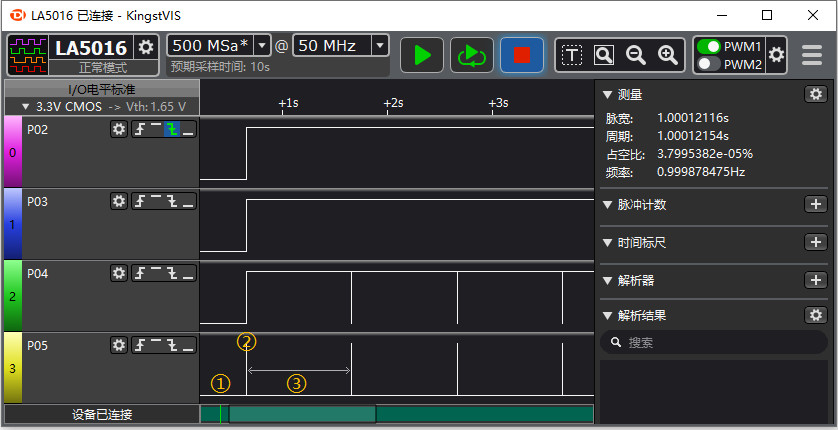The height and width of the screenshot is (430, 838).
Task: Activate the T time cursor tool
Action: (x=572, y=55)
